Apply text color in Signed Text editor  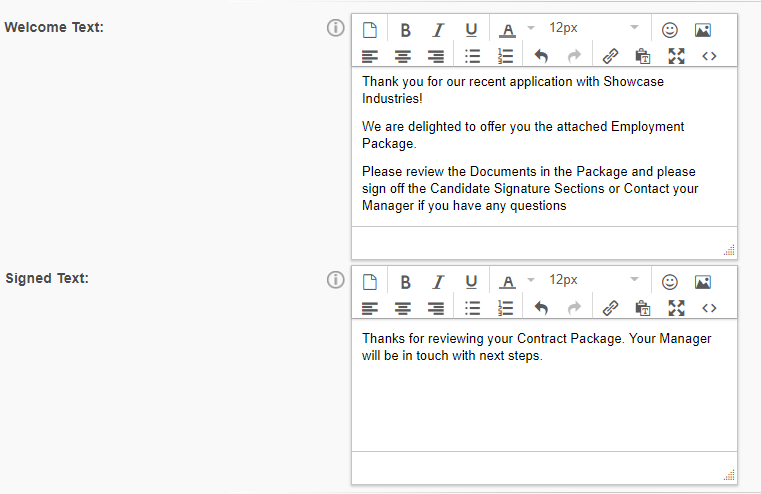point(508,282)
